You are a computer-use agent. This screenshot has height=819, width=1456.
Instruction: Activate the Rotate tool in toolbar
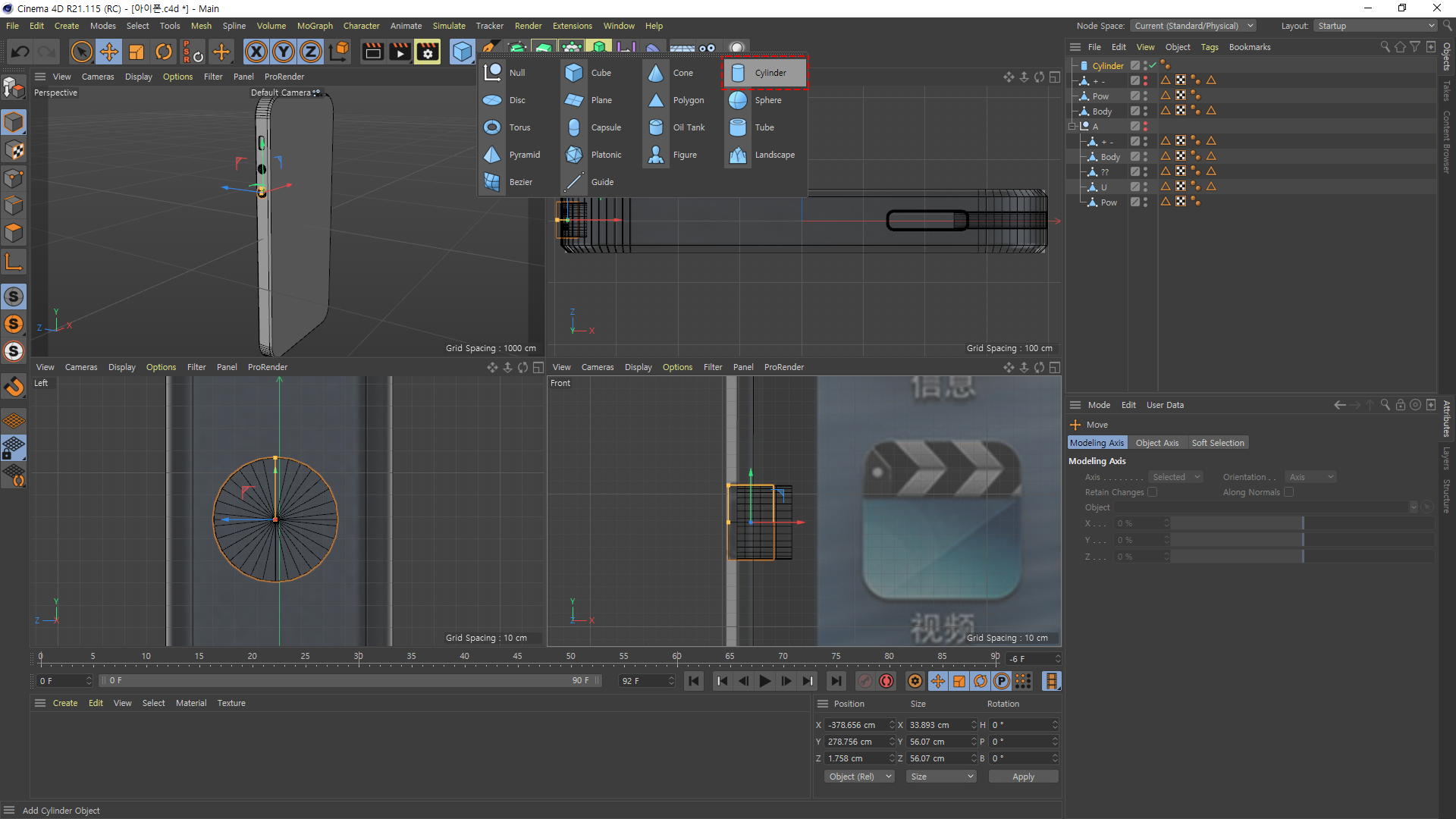(x=164, y=52)
